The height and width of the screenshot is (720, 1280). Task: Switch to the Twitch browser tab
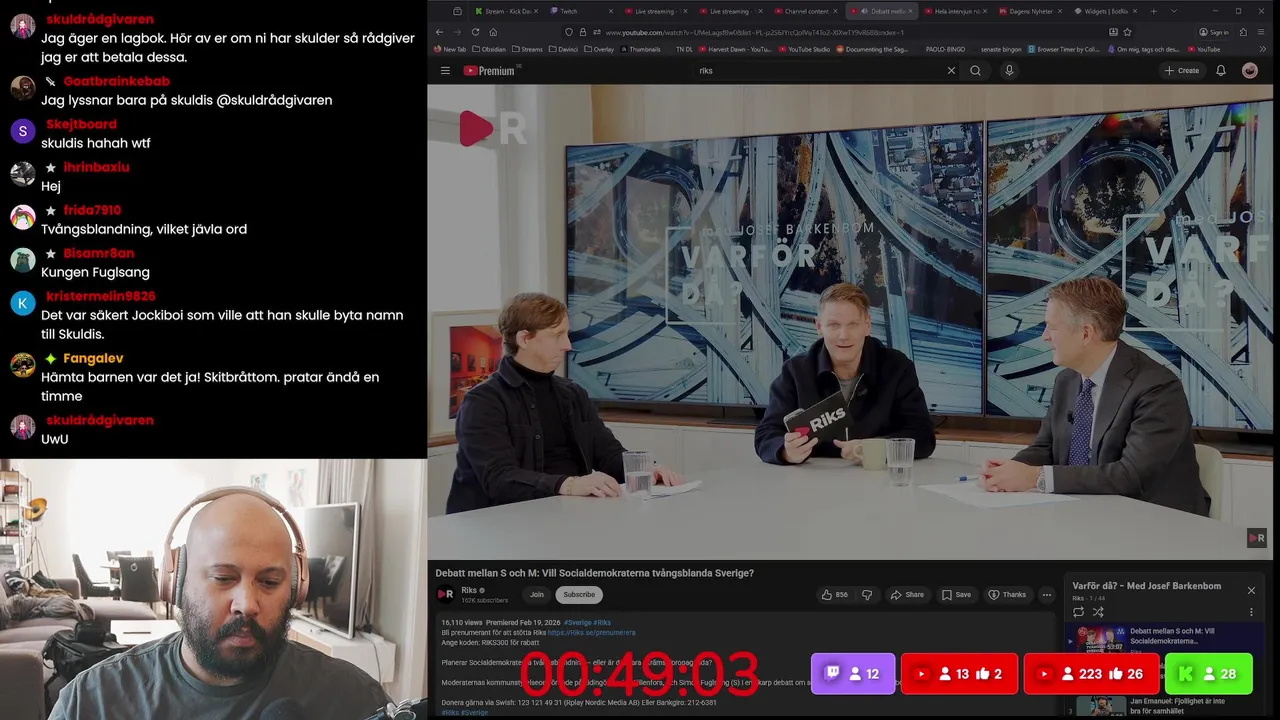[x=583, y=11]
